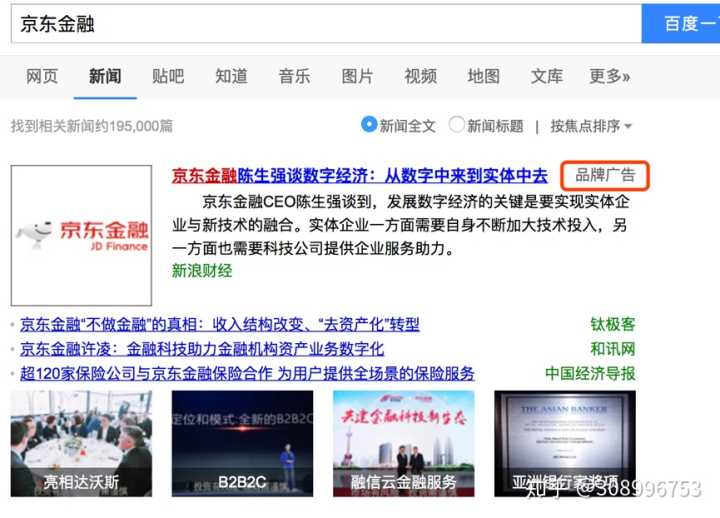Screen dimensions: 720x518
Task: Click the result count 找到相关新闻约195,000篇
Action: 92,126
